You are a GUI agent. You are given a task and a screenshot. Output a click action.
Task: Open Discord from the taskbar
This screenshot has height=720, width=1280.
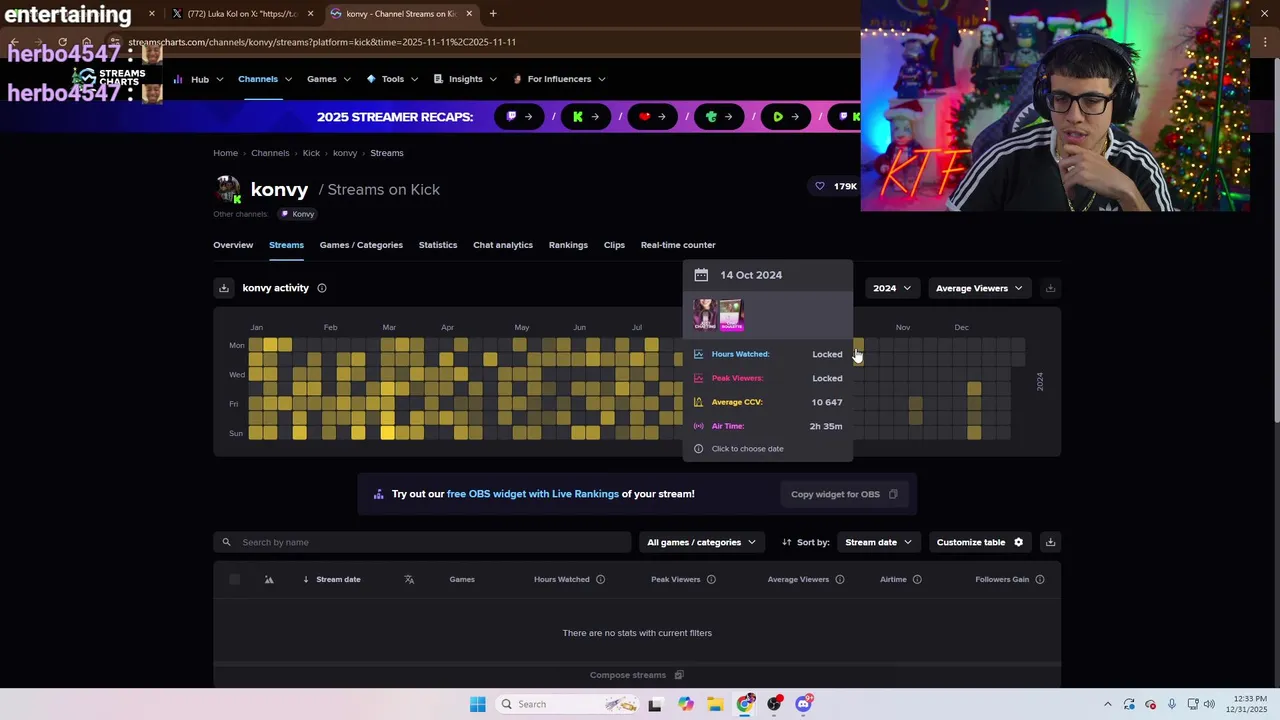[x=804, y=704]
